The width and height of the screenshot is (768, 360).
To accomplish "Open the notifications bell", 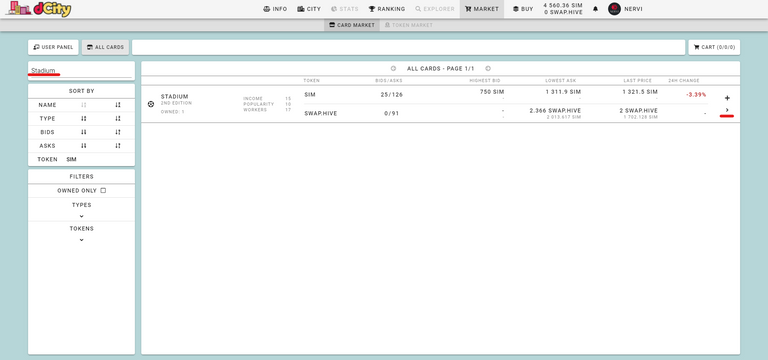I will tap(596, 9).
